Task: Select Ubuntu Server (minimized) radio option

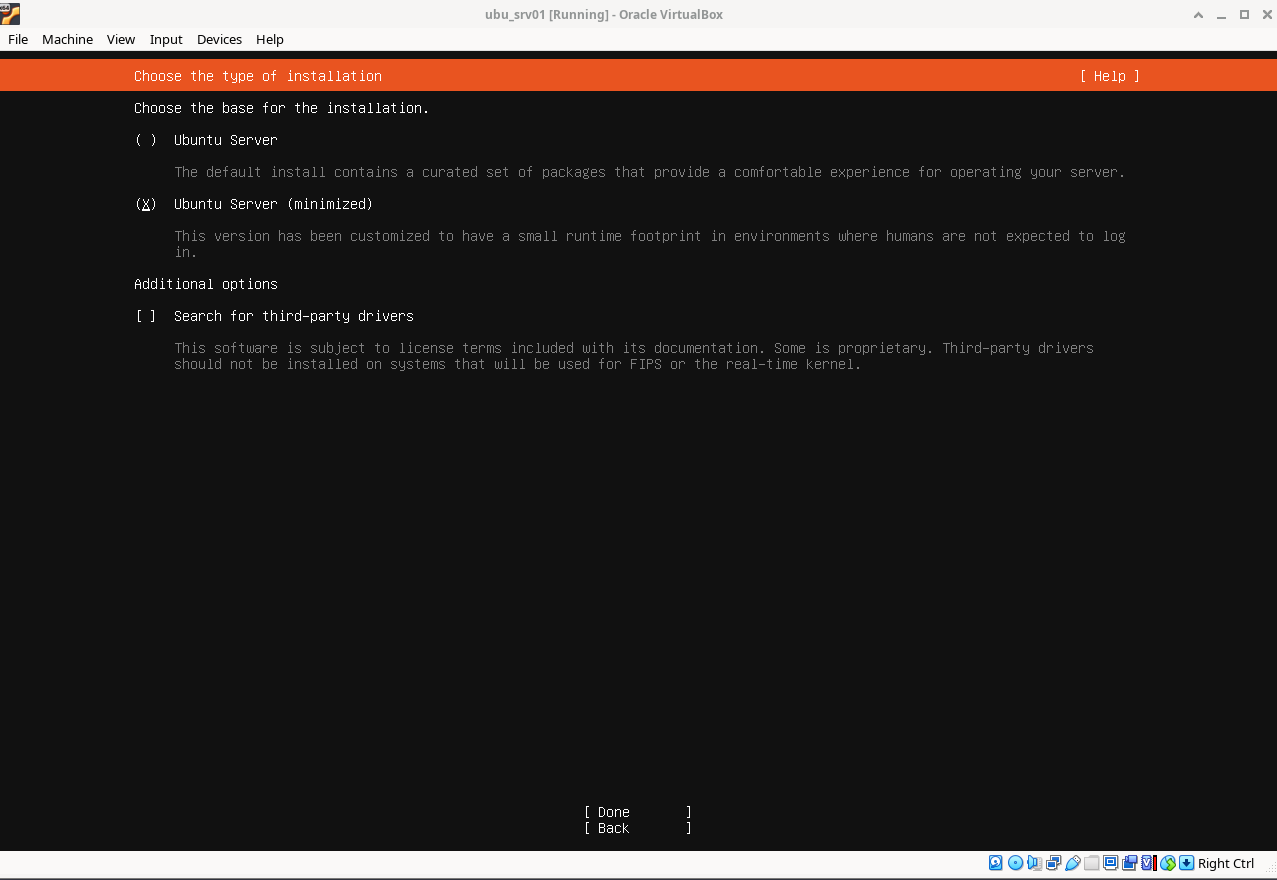Action: tap(146, 204)
